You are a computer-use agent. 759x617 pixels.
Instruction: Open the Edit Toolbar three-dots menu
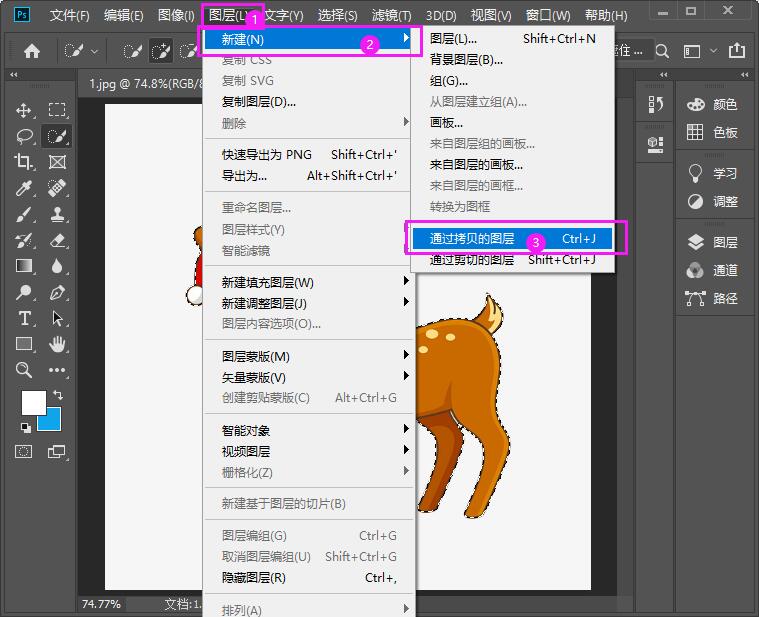57,370
